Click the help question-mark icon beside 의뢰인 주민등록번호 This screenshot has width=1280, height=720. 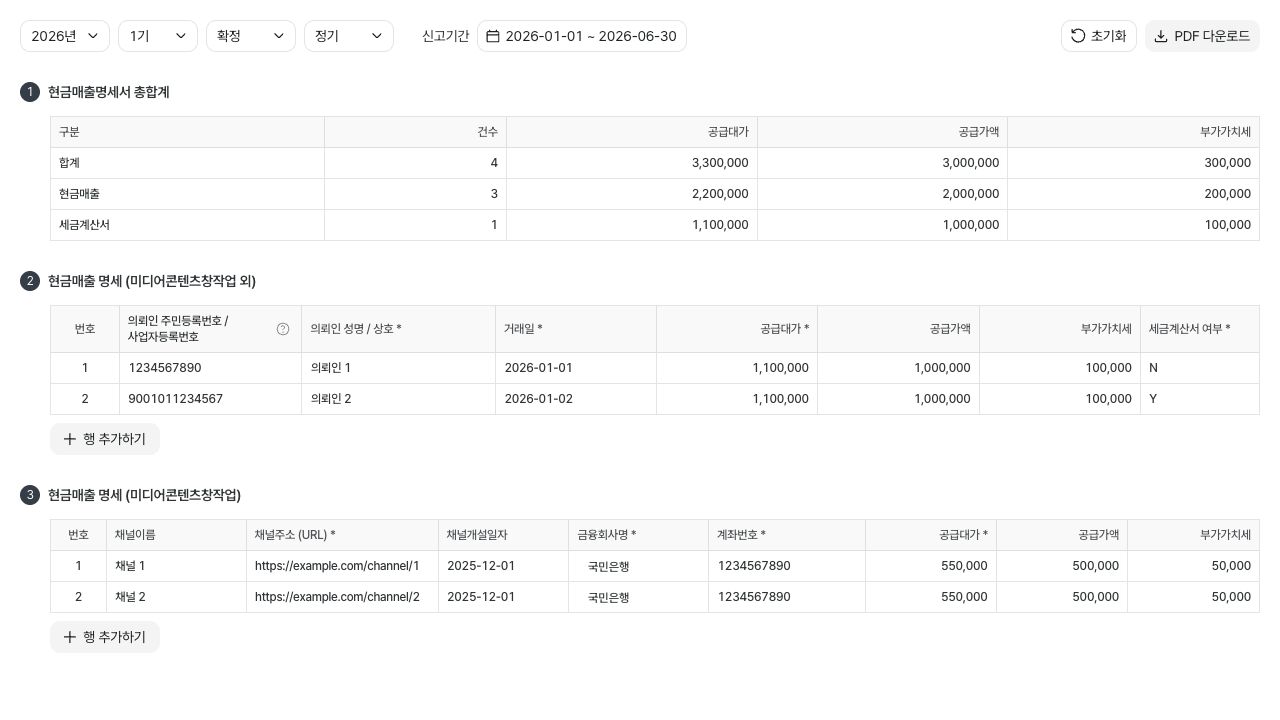point(283,329)
